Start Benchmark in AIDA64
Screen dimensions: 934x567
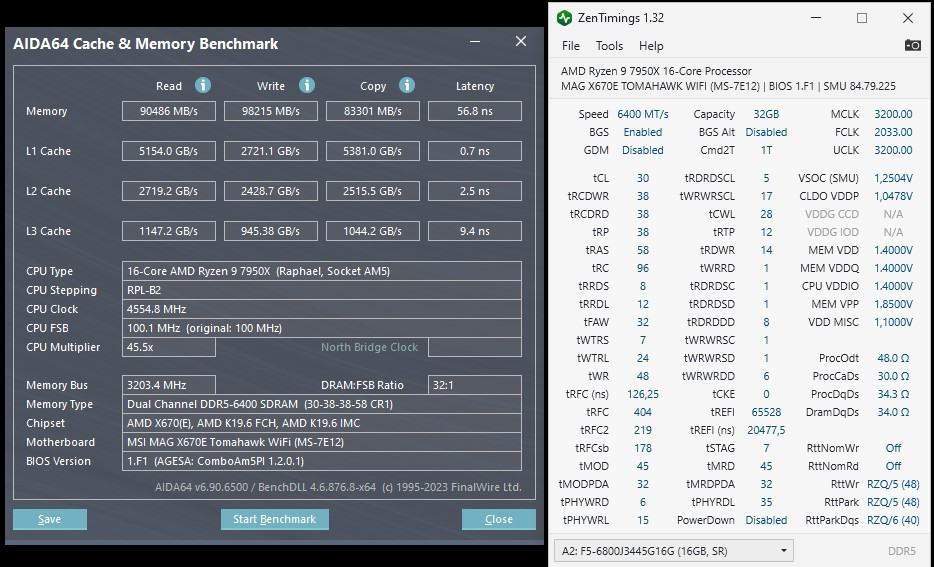[275, 519]
